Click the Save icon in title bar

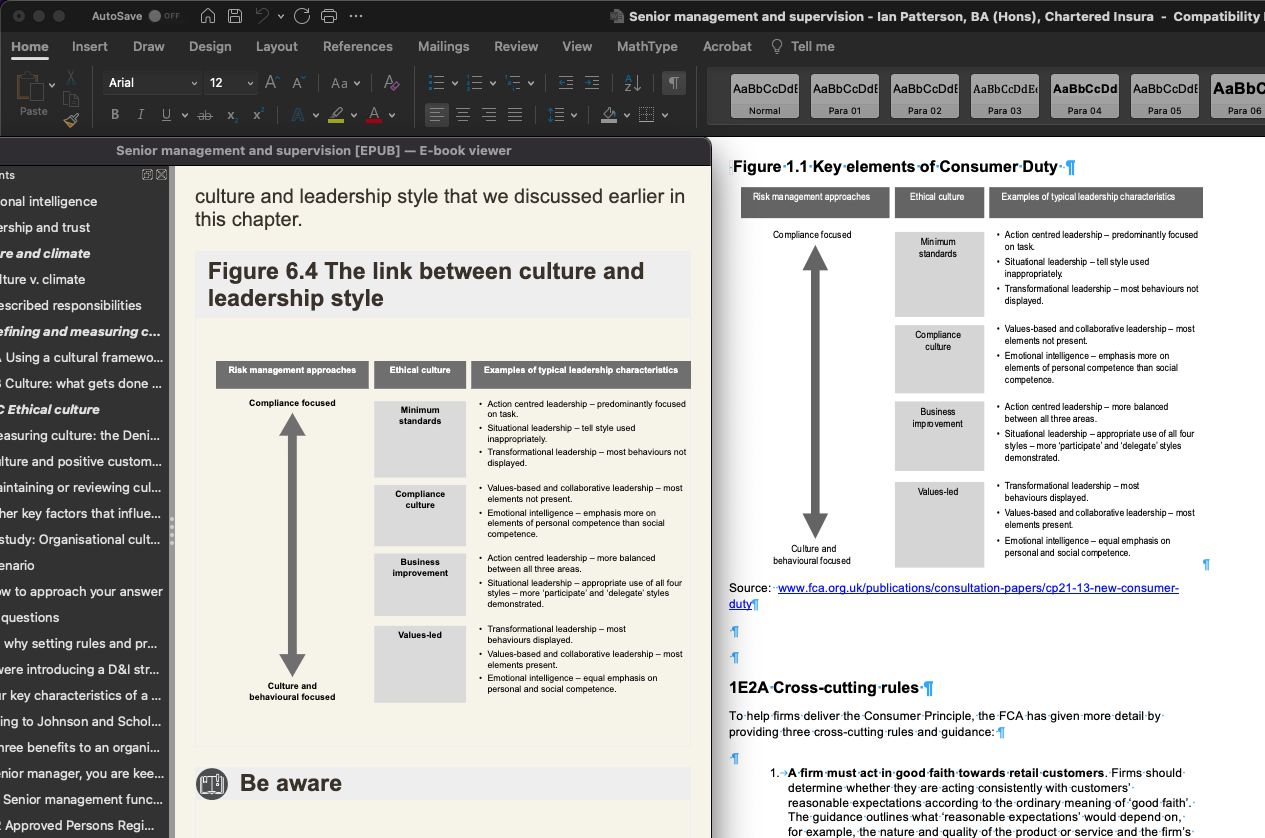(234, 16)
